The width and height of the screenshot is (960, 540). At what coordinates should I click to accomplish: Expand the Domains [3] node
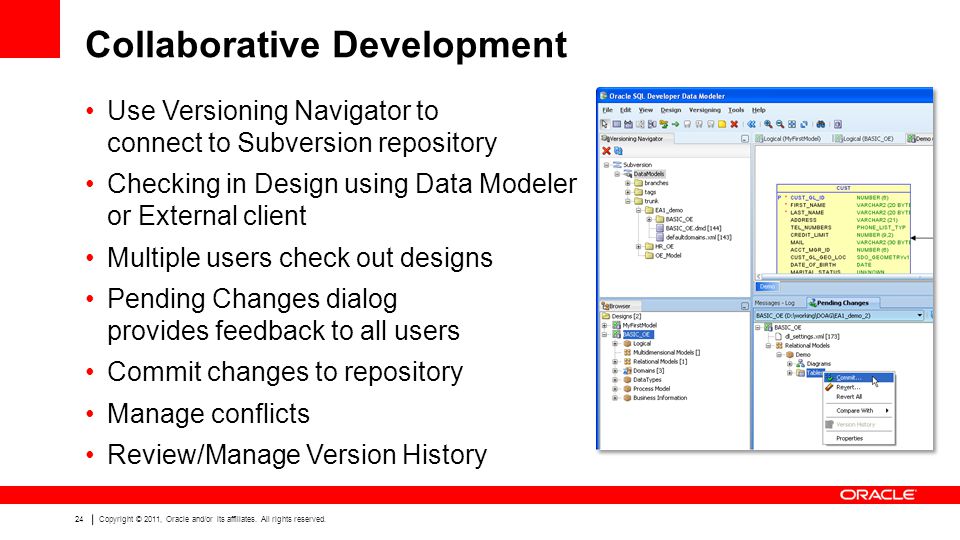[x=615, y=370]
